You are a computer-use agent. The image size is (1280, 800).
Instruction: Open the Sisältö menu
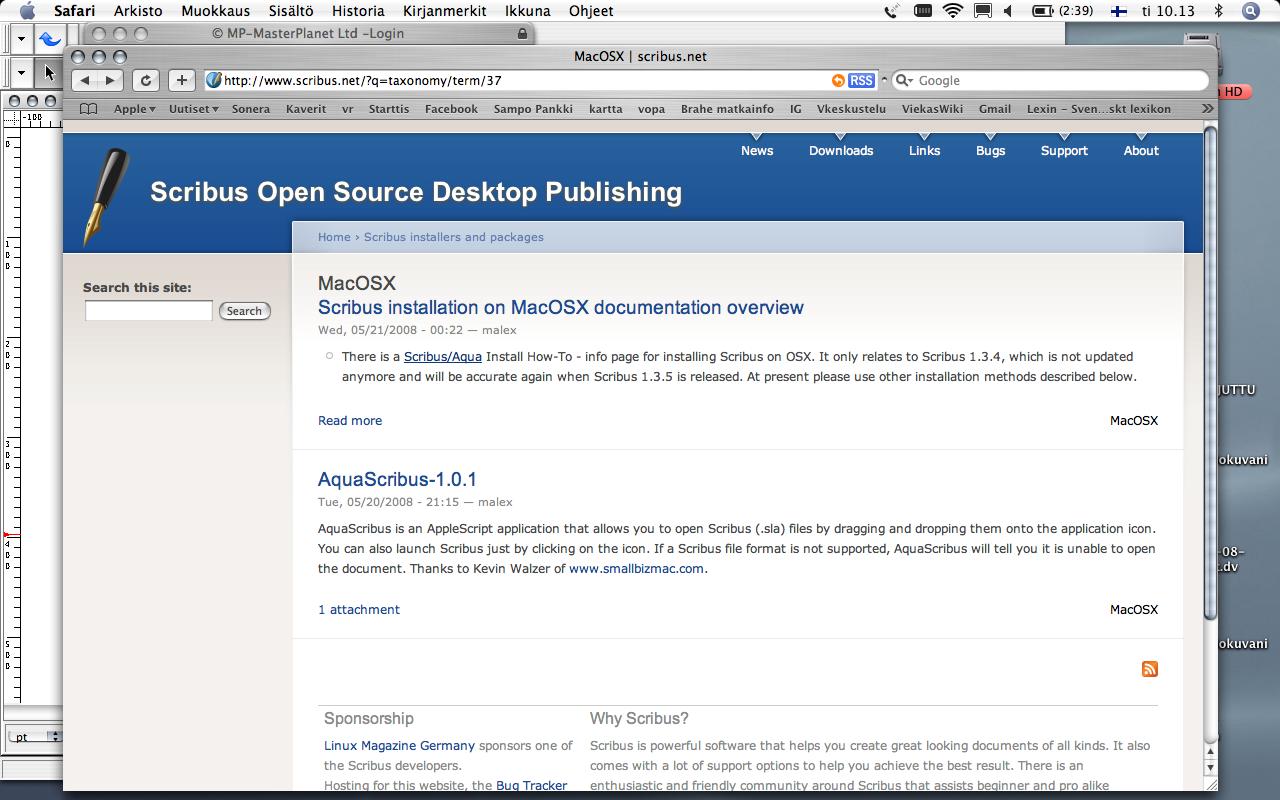[291, 11]
